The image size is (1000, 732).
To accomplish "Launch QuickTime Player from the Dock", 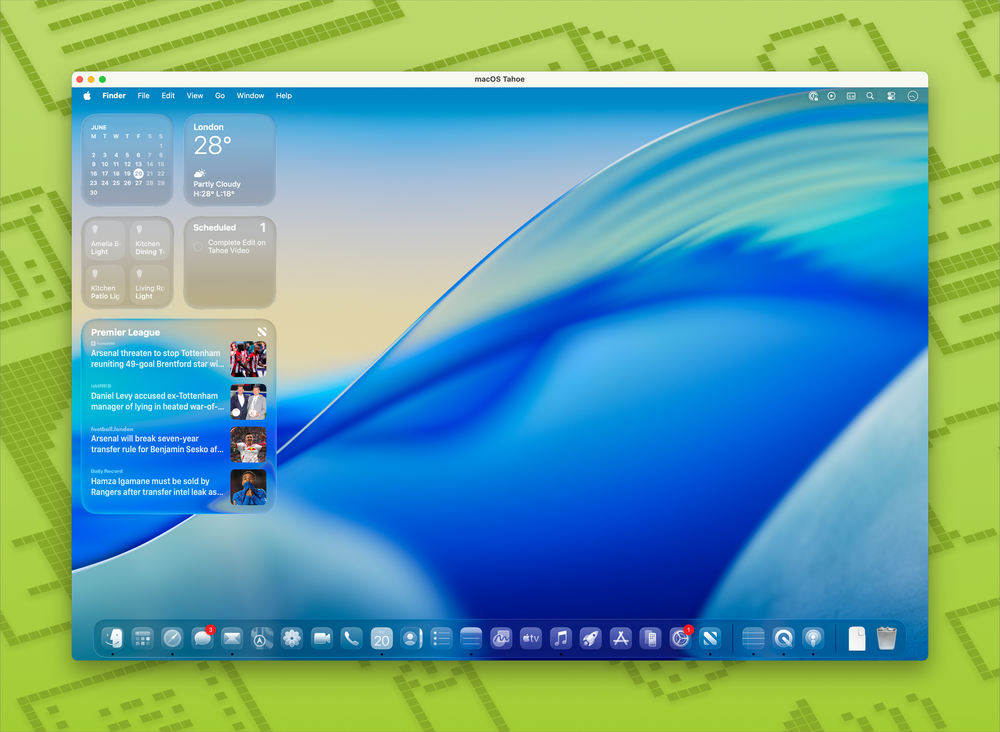I will pyautogui.click(x=783, y=638).
